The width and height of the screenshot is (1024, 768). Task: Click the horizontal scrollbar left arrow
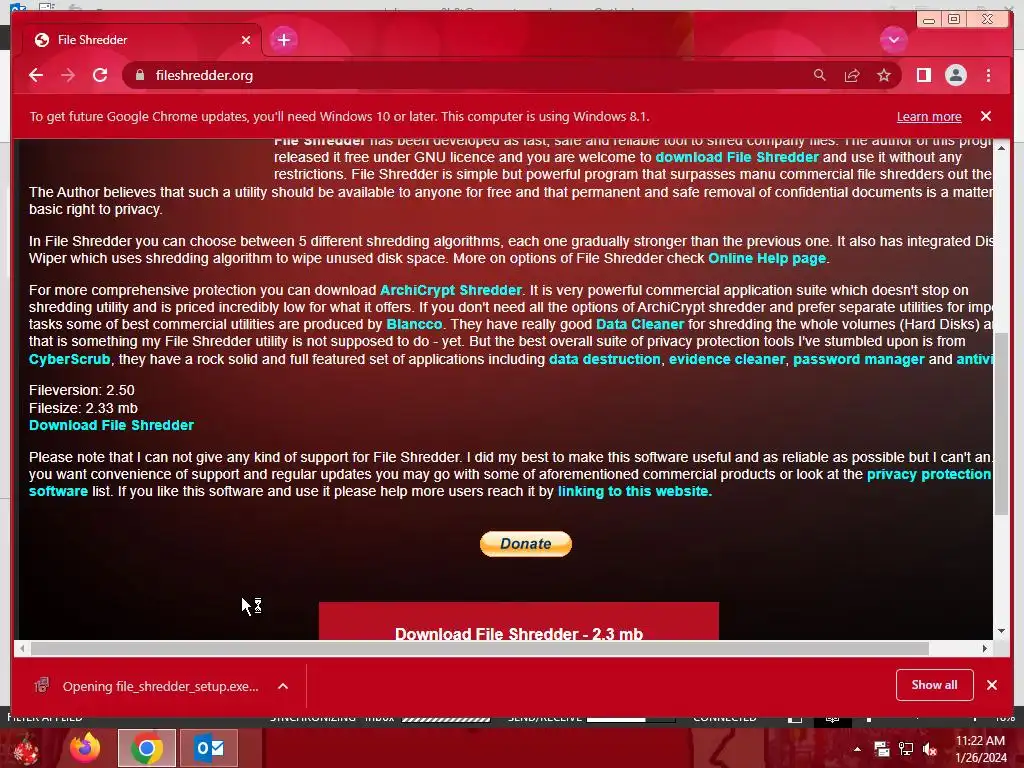pos(22,648)
